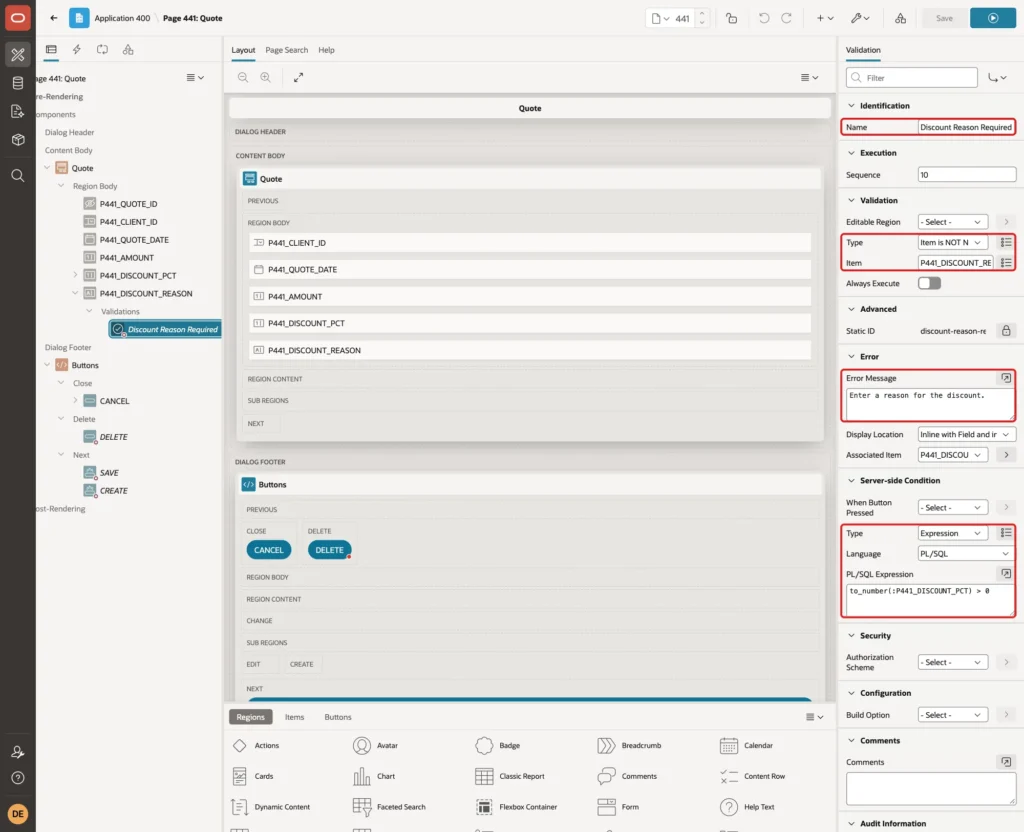
Task: Open the layout menu in center pane
Action: click(809, 77)
